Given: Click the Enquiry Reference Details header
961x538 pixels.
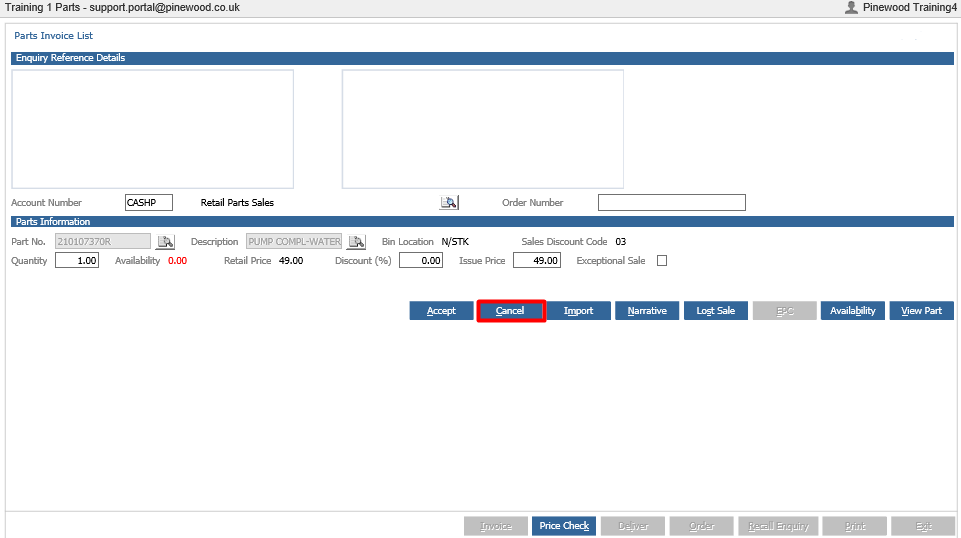Looking at the screenshot, I should 482,58.
